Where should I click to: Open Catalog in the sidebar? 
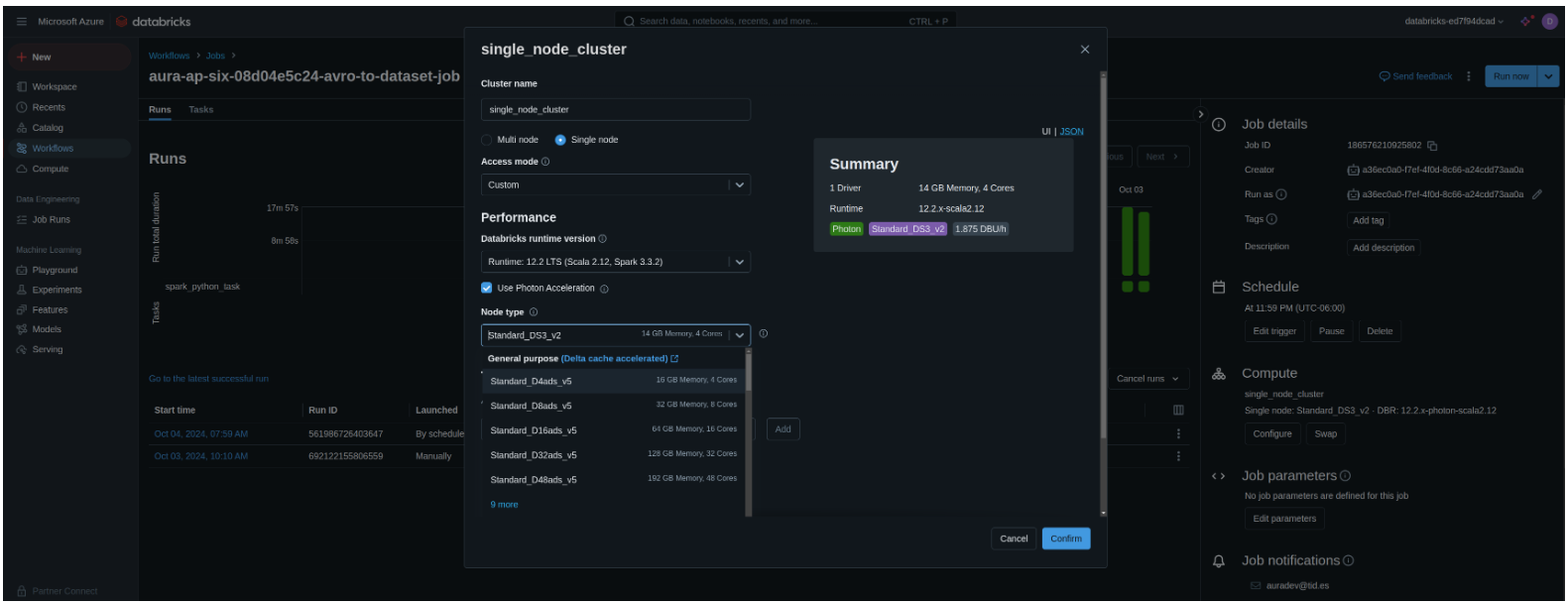[47, 128]
